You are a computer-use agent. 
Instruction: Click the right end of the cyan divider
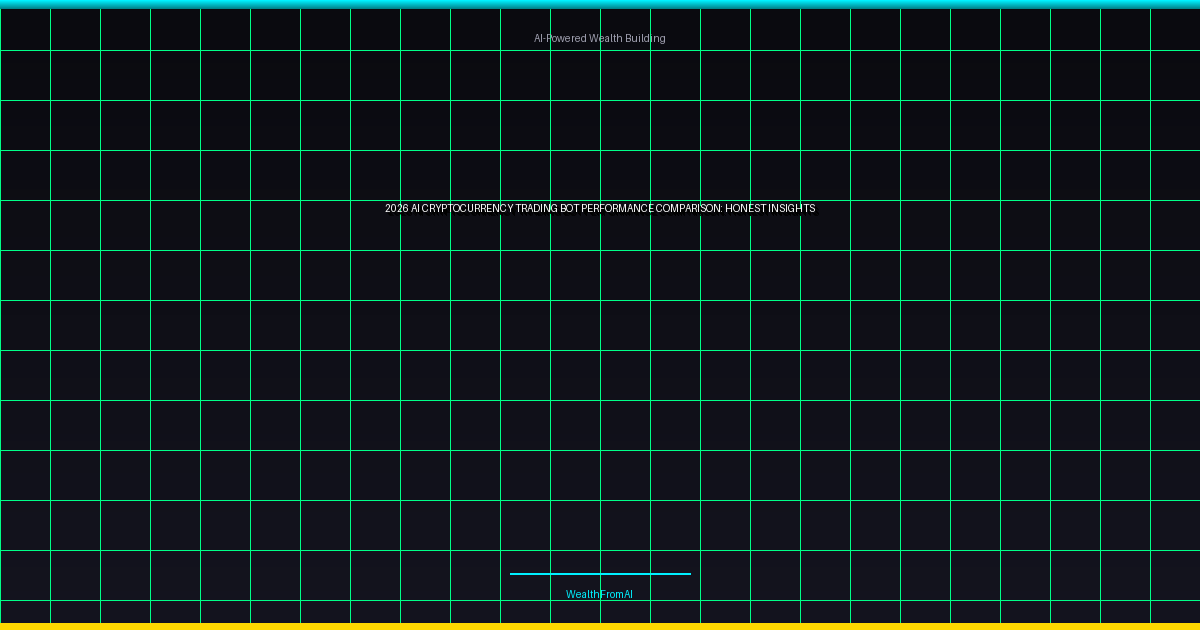click(686, 574)
